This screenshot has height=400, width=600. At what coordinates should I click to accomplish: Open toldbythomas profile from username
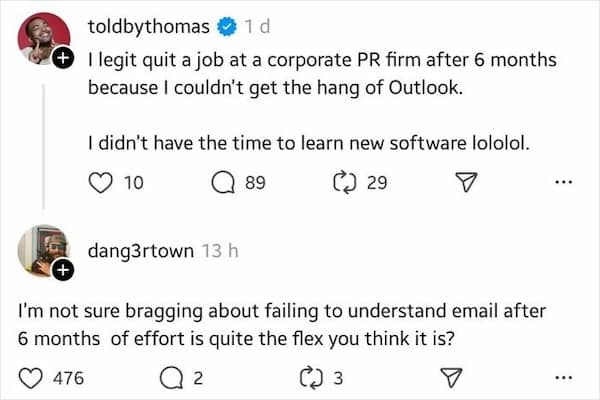(145, 23)
